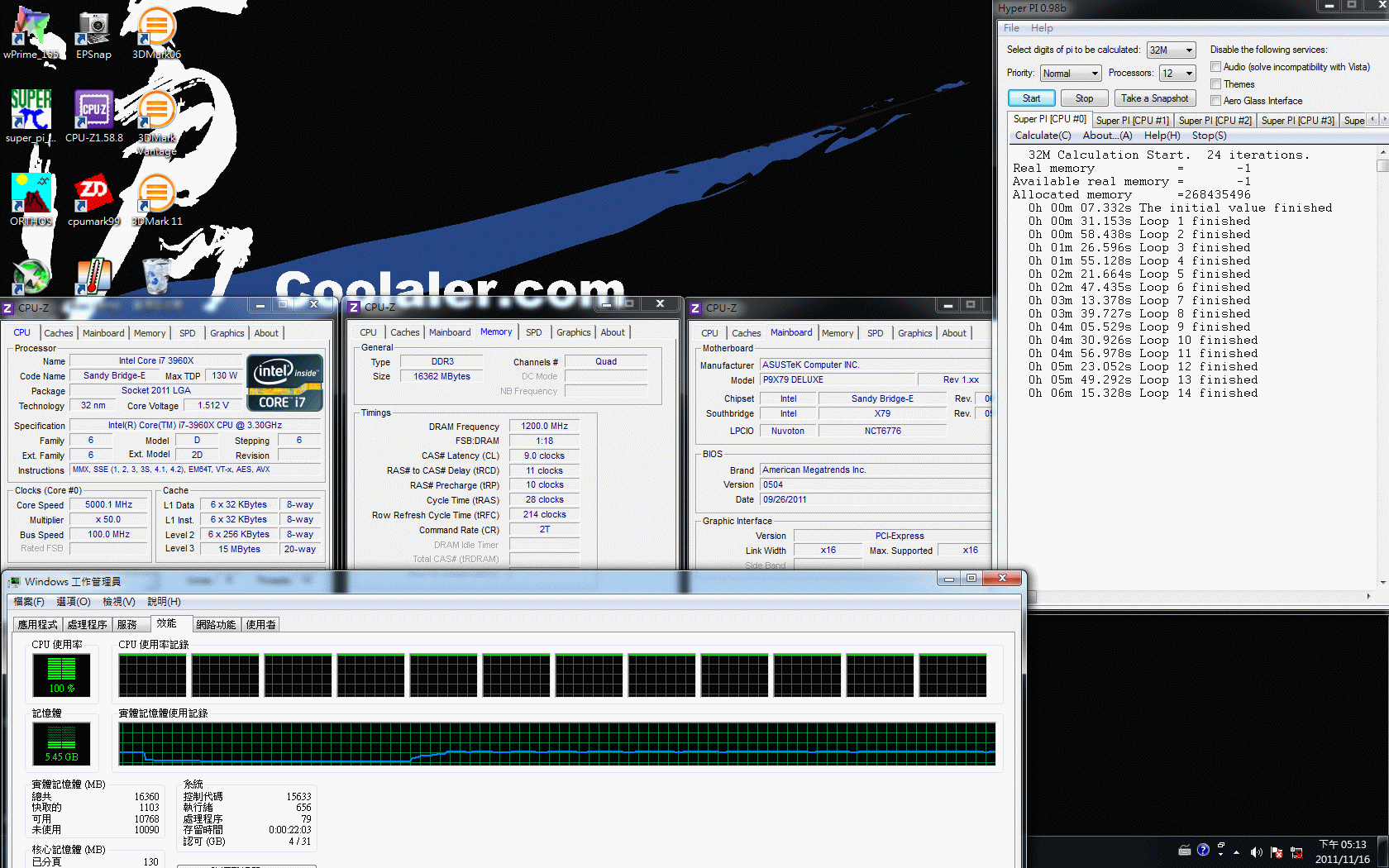Open CPU-Z 1.58.8 desktop shortcut

click(x=93, y=116)
